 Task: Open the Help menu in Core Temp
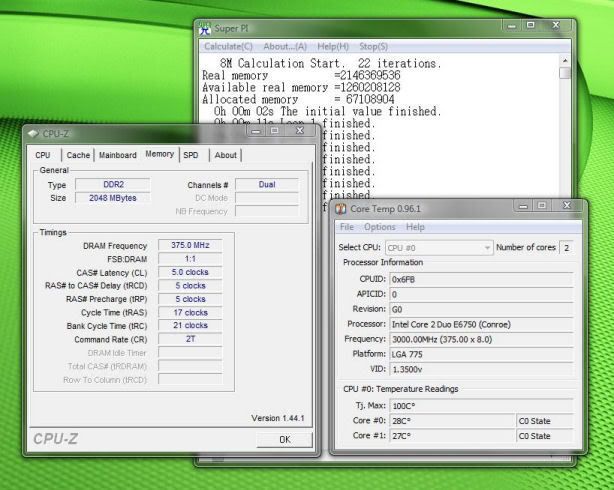click(415, 227)
